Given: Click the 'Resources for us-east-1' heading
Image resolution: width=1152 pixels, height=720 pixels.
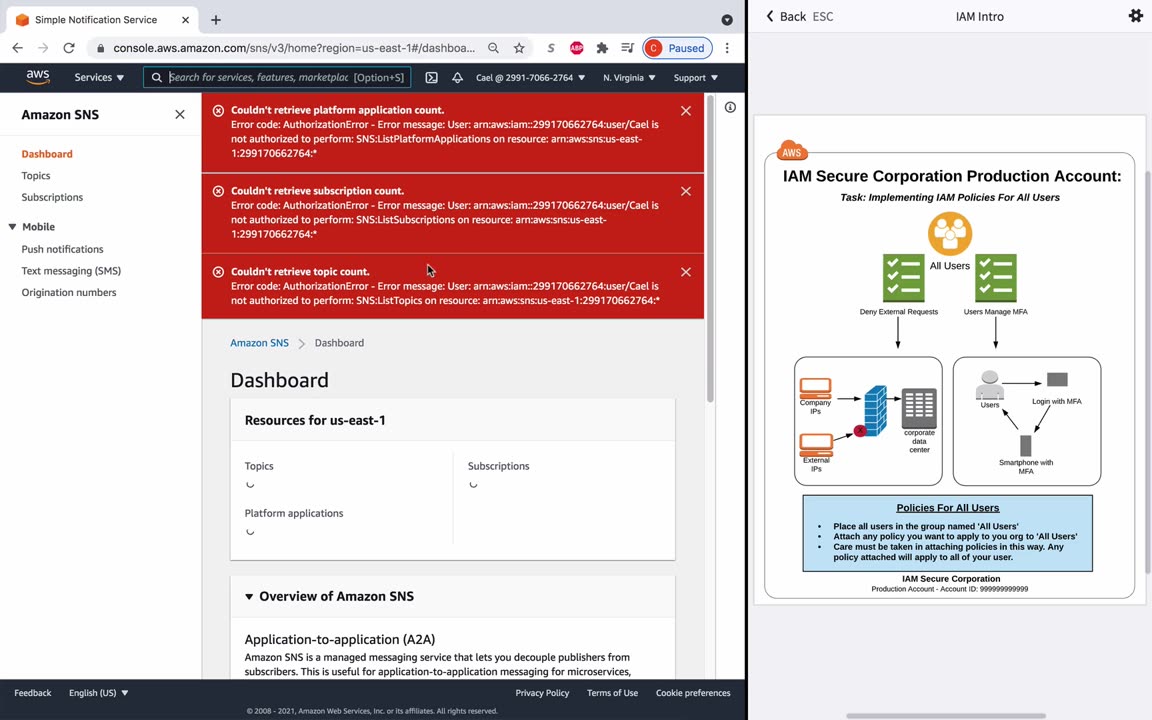Looking at the screenshot, I should pyautogui.click(x=315, y=420).
